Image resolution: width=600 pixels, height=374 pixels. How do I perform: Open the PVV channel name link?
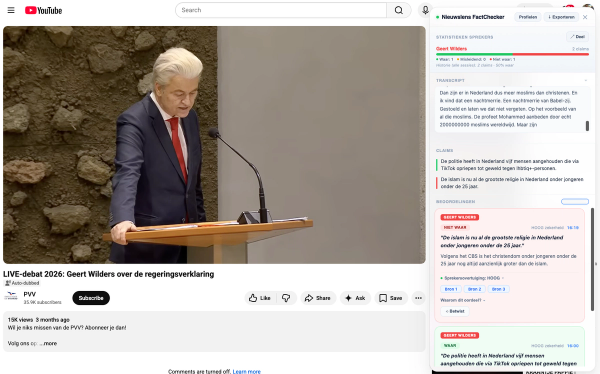click(29, 294)
